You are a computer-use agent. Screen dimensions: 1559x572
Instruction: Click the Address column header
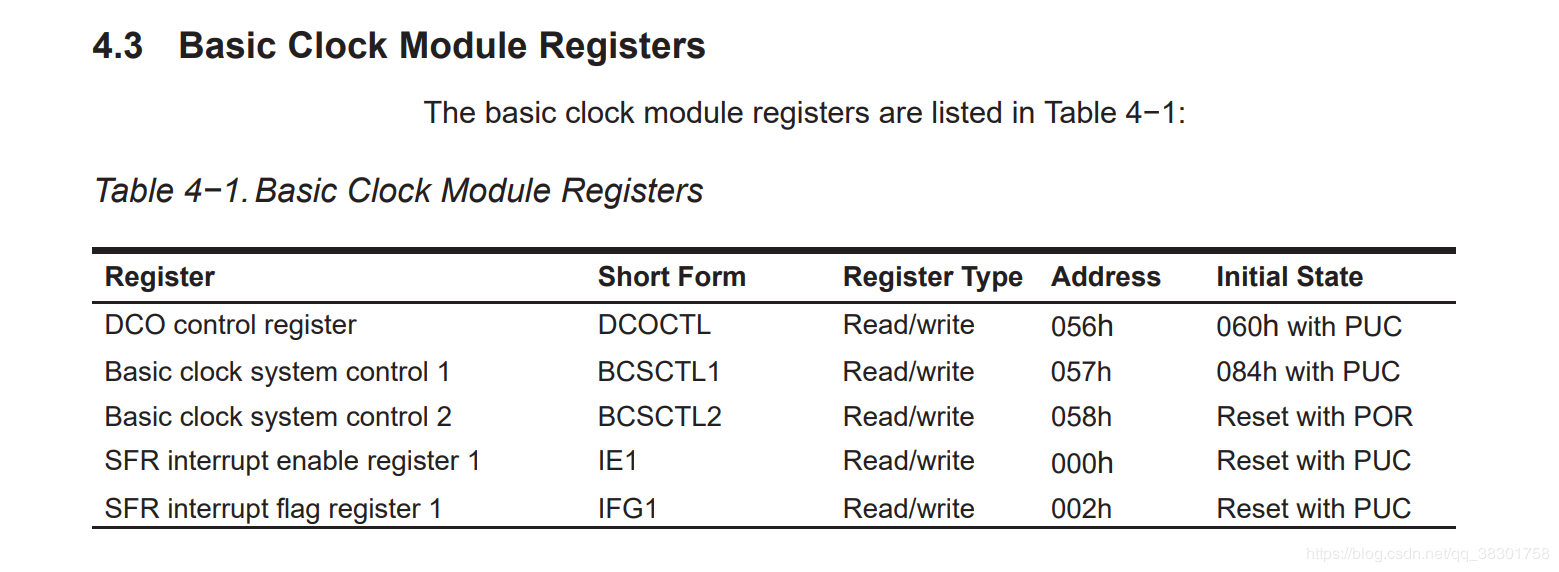(x=1105, y=277)
